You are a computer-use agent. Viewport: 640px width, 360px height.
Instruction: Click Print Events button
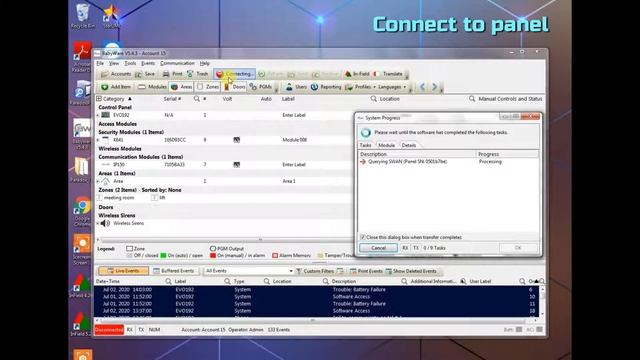click(367, 271)
